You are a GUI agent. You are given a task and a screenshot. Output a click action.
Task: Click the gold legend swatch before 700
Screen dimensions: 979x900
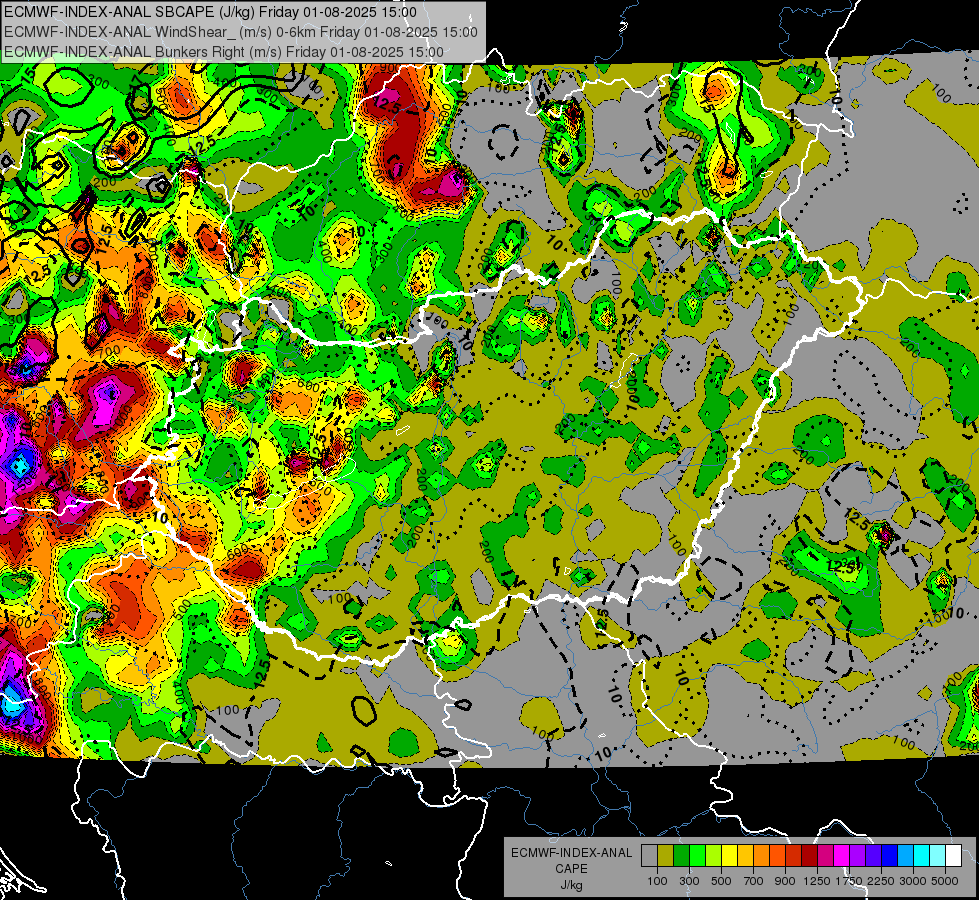pyautogui.click(x=746, y=855)
